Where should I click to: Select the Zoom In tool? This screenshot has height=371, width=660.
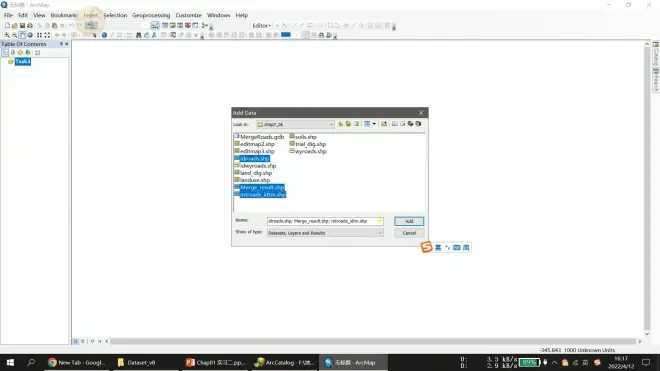coord(7,35)
